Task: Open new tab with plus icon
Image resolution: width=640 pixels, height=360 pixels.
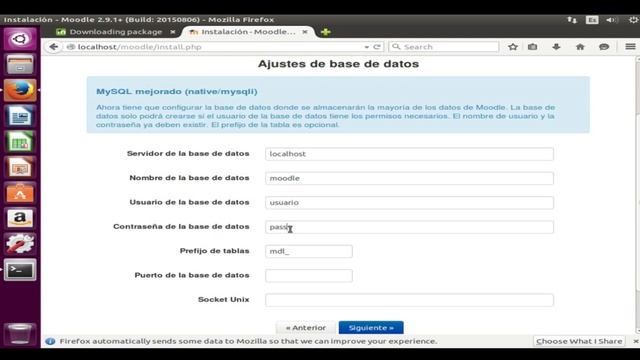Action: tap(325, 32)
